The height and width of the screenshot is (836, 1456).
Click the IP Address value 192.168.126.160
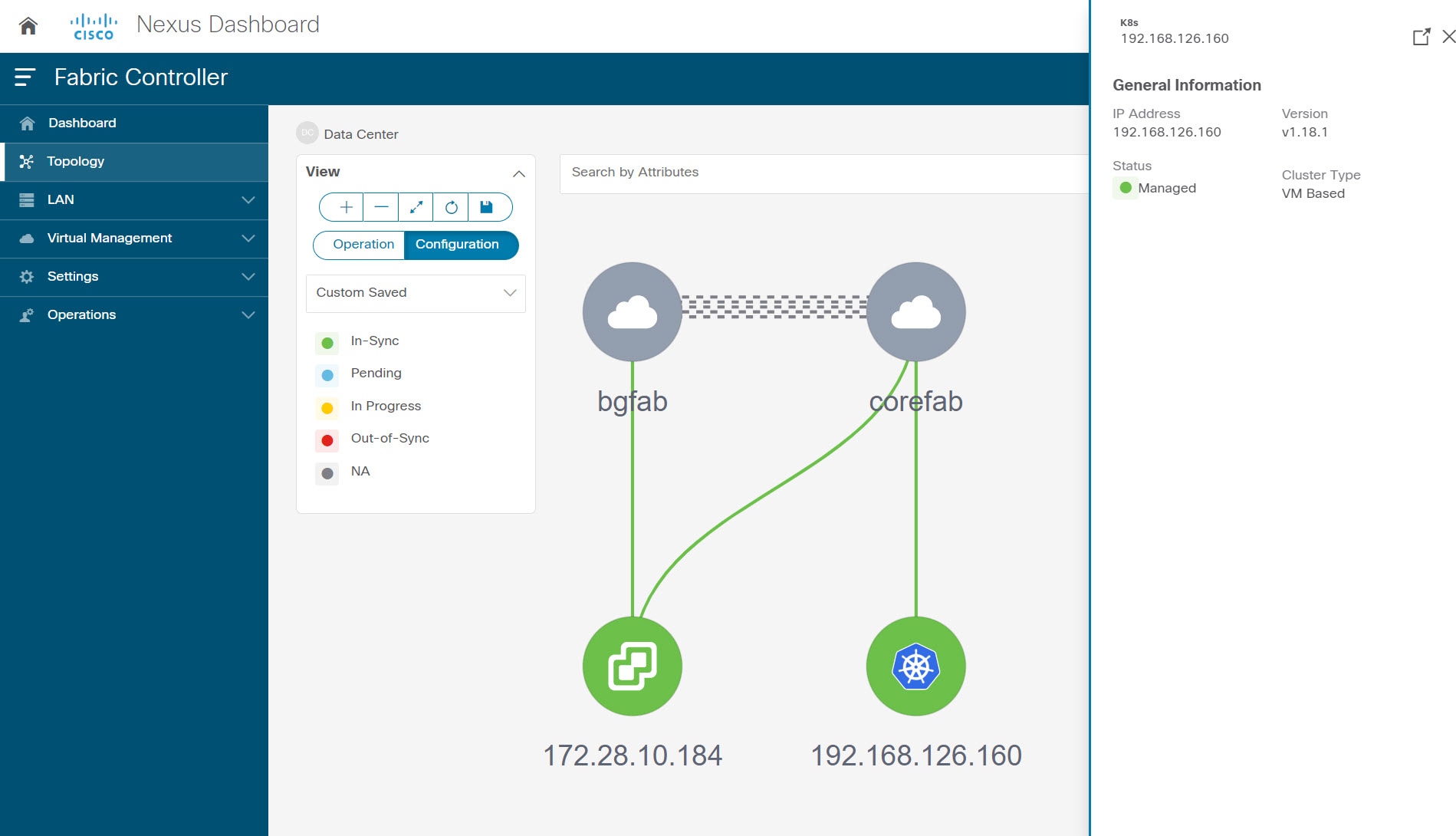(1167, 132)
